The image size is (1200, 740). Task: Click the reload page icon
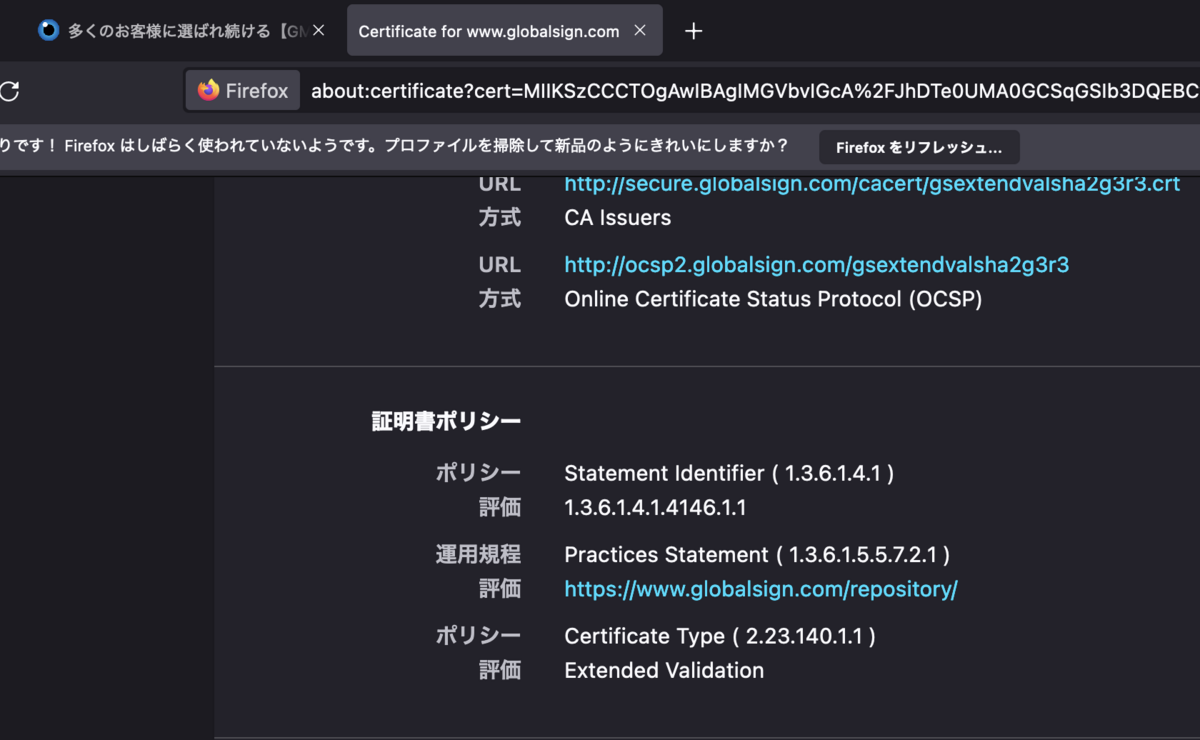pyautogui.click(x=9, y=91)
